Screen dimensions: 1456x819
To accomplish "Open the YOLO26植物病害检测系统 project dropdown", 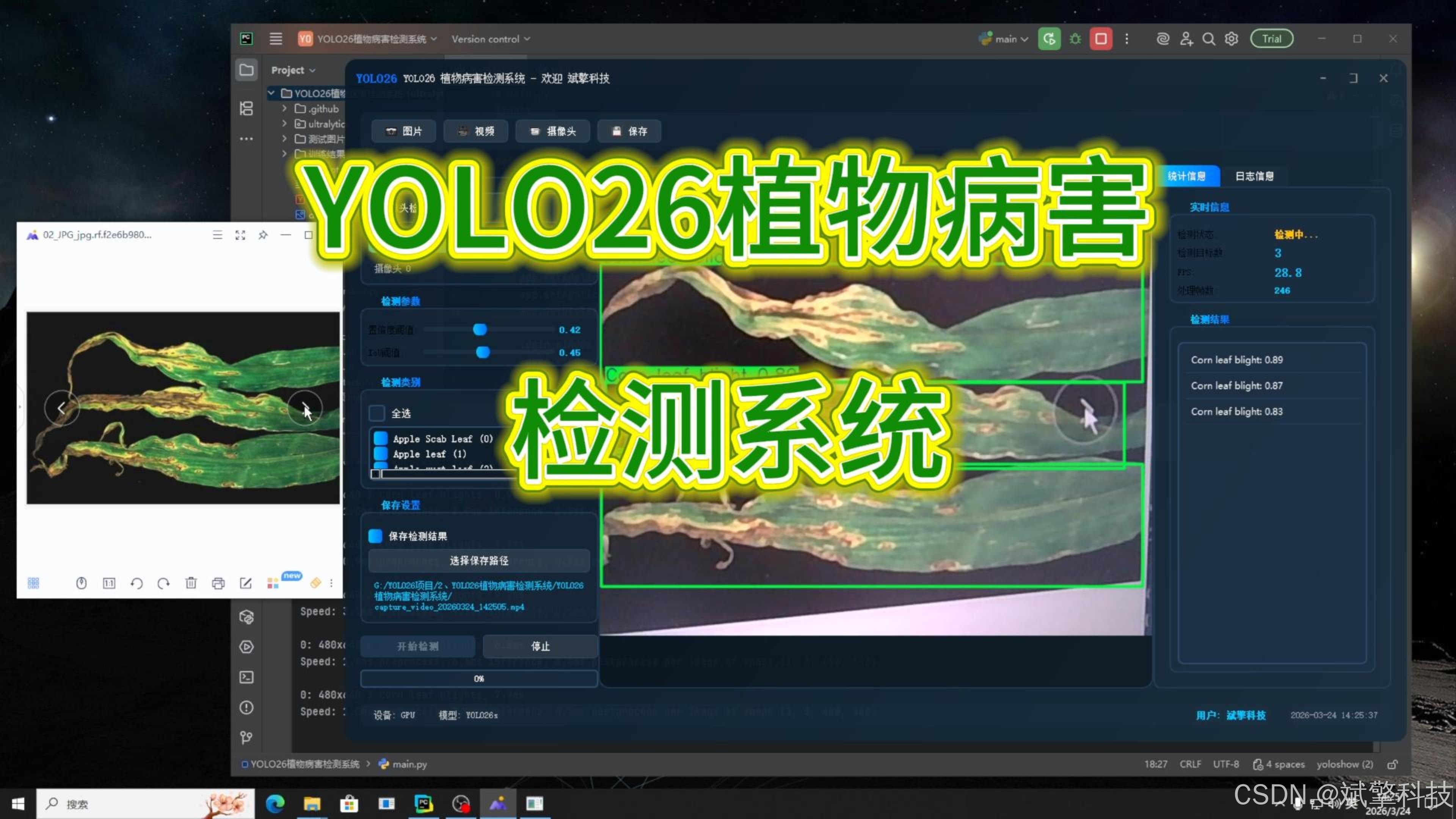I will click(x=368, y=39).
